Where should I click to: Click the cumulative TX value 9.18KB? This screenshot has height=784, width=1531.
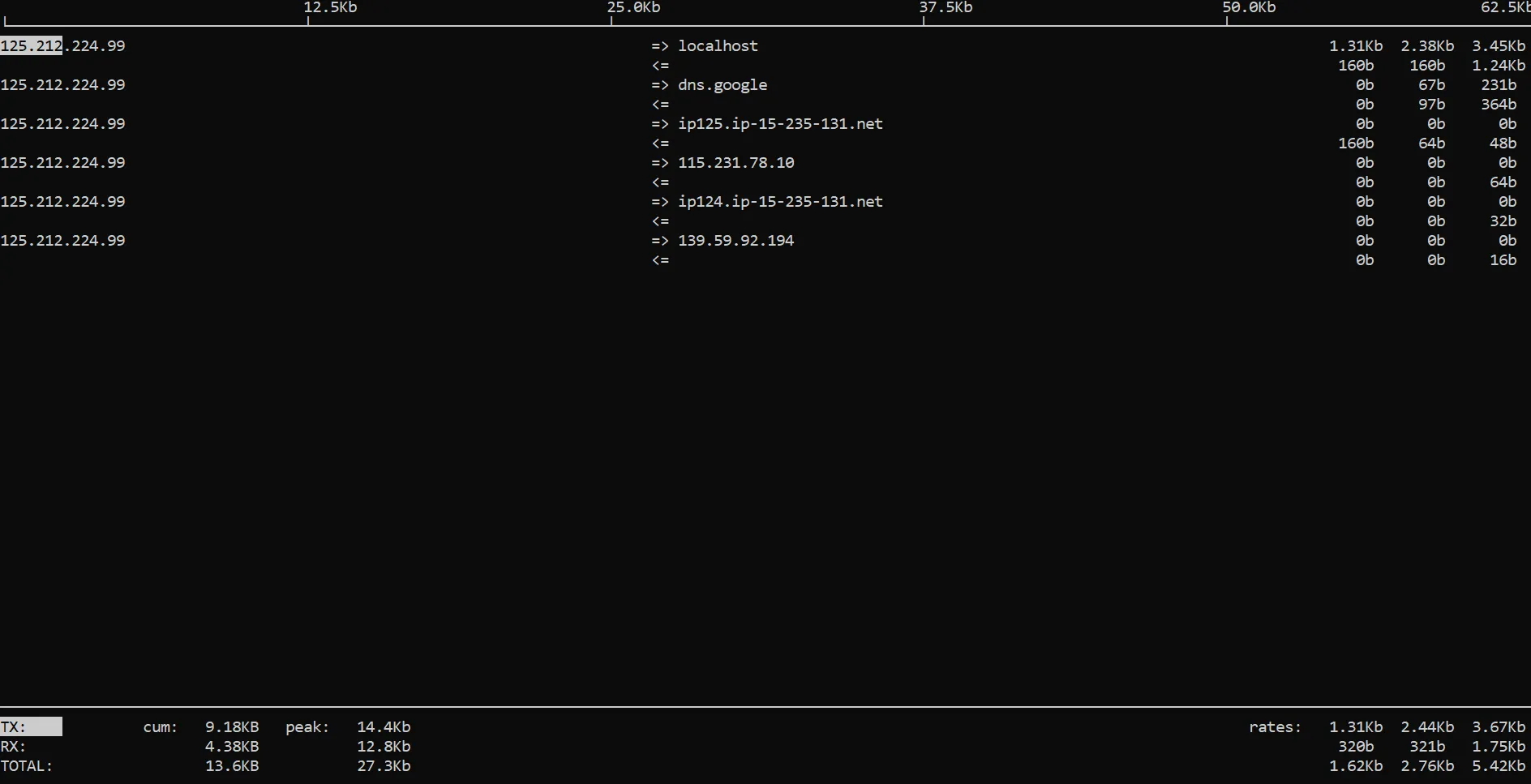click(232, 727)
